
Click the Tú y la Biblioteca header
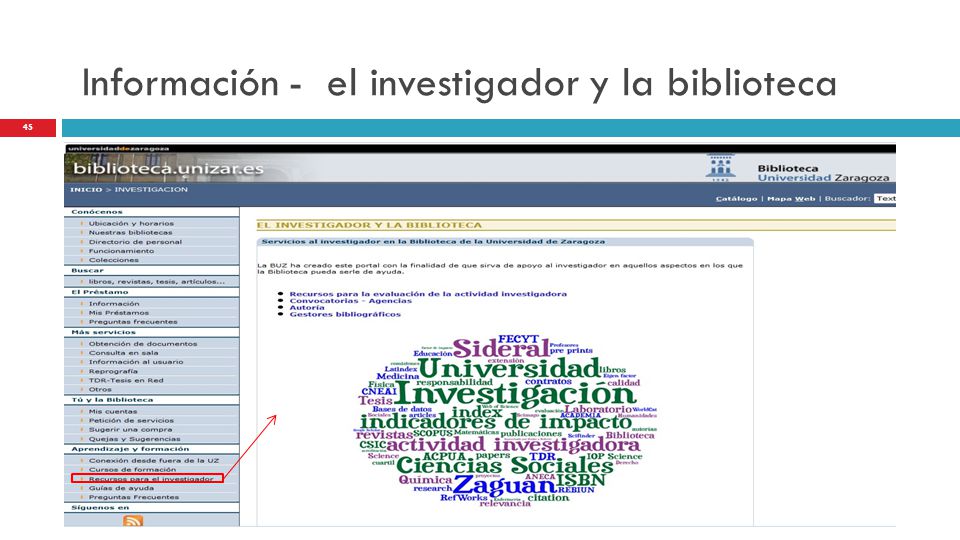pyautogui.click(x=112, y=400)
